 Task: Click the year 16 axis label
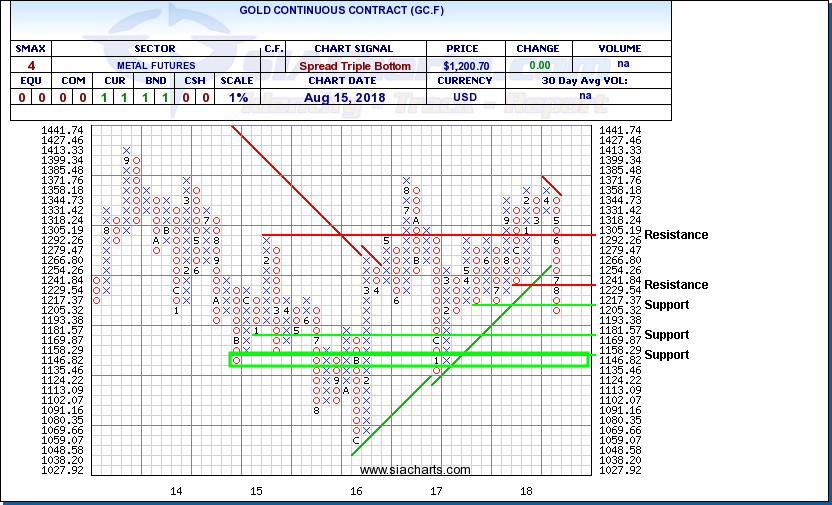356,491
